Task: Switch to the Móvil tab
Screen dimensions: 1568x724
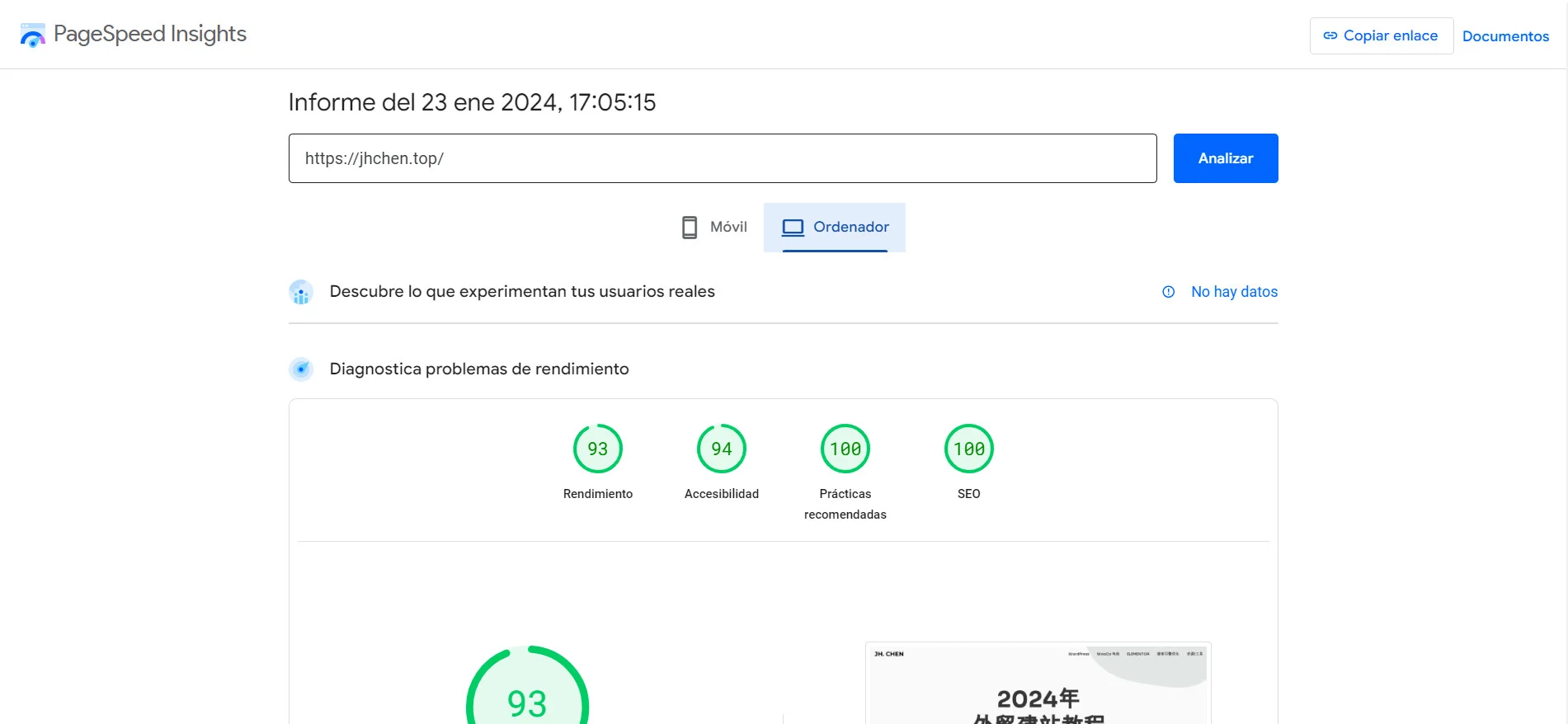Action: click(x=713, y=227)
